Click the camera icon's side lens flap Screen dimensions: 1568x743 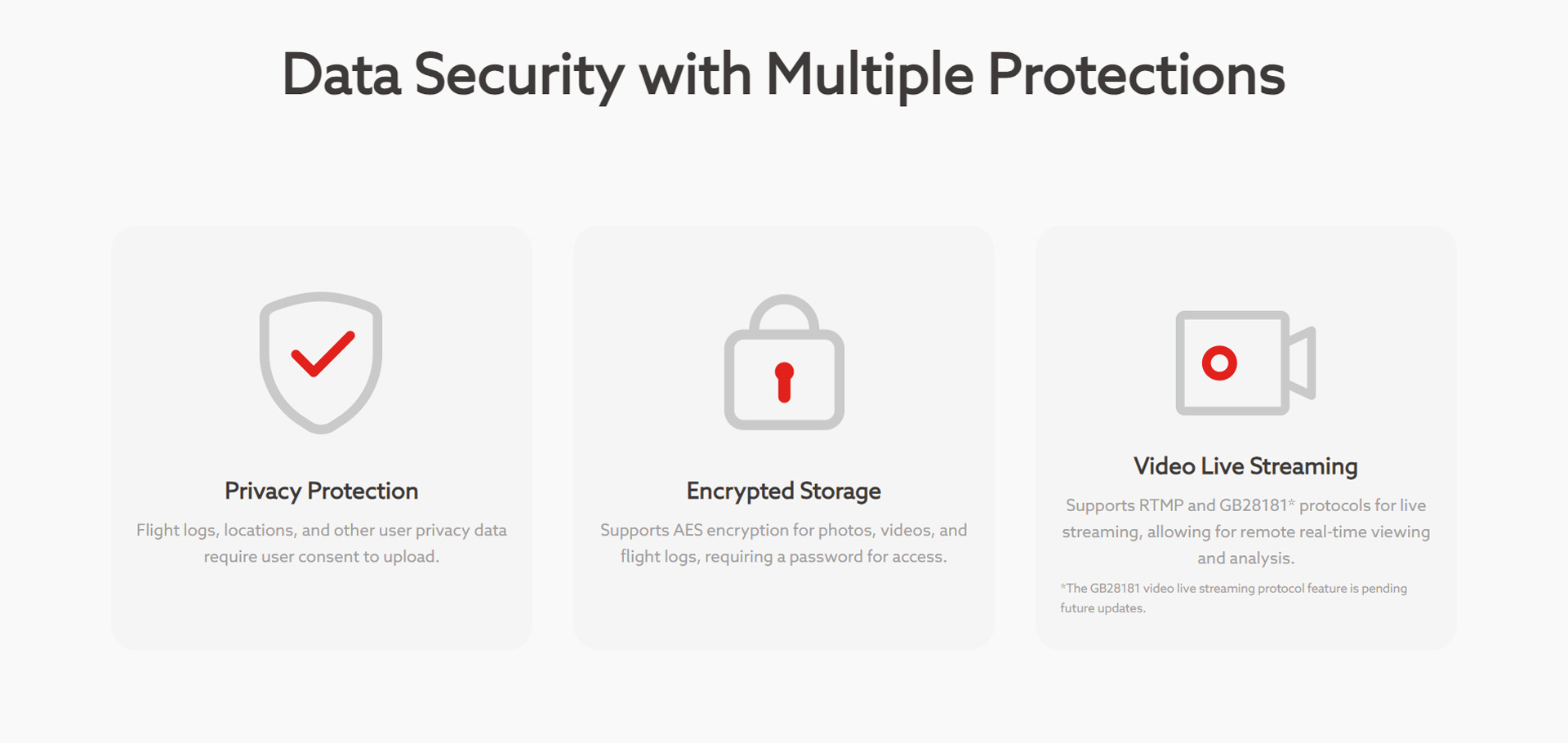[1303, 363]
